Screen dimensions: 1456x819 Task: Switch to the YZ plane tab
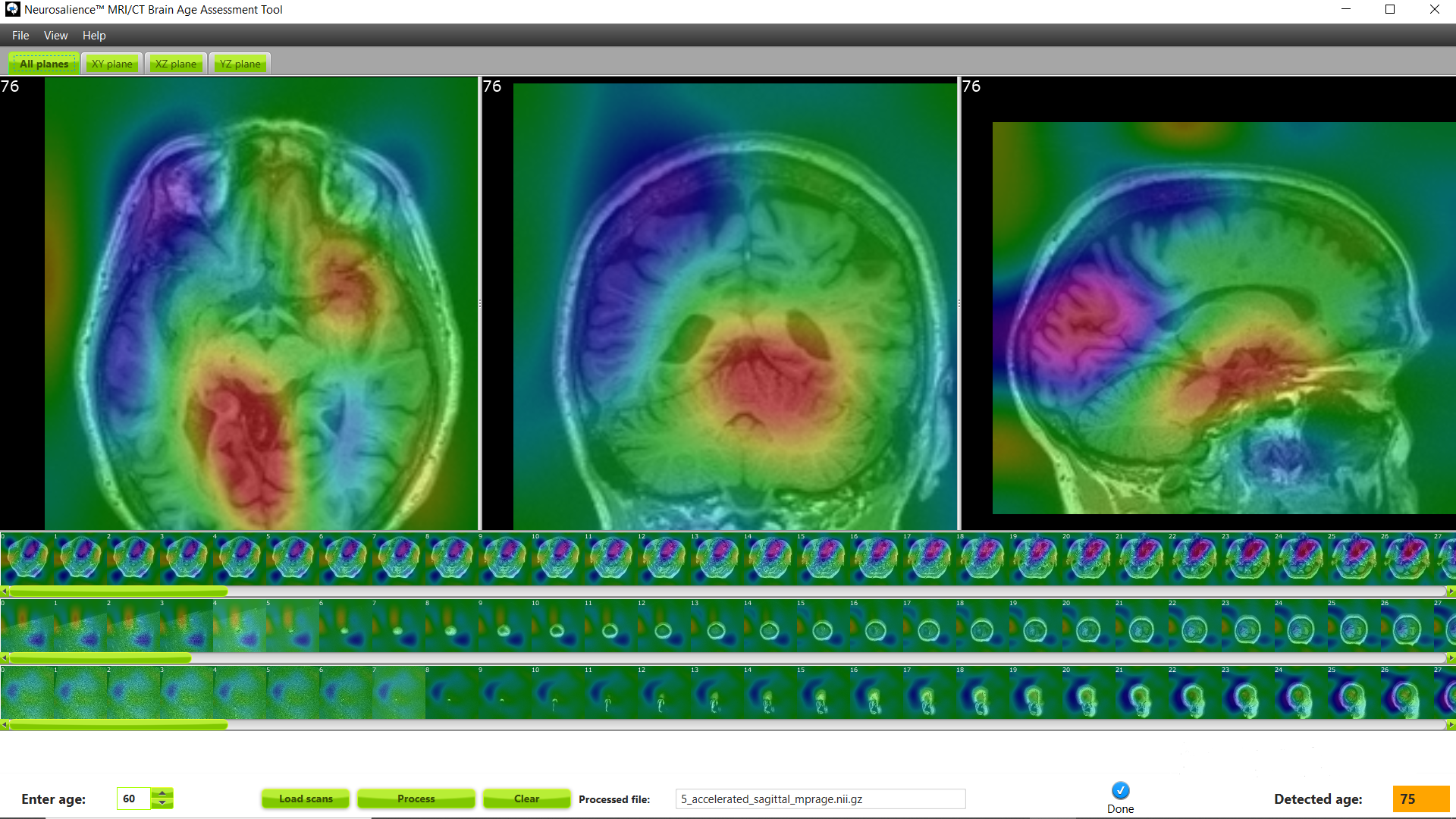[240, 64]
